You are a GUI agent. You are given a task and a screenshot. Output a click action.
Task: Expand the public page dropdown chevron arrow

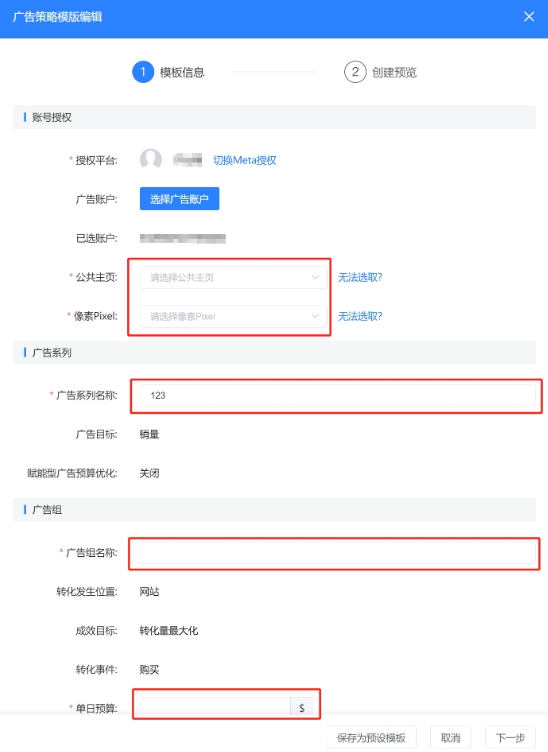(315, 277)
